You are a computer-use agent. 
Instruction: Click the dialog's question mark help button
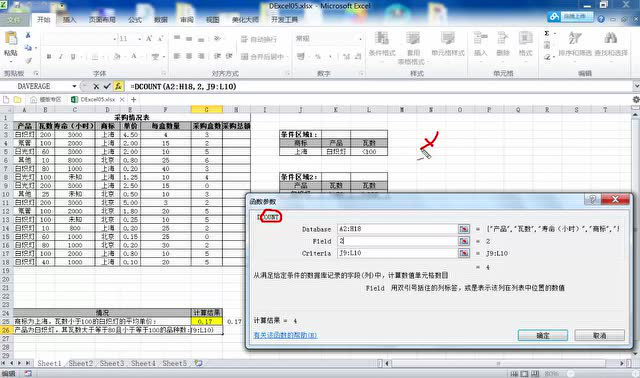pyautogui.click(x=592, y=199)
